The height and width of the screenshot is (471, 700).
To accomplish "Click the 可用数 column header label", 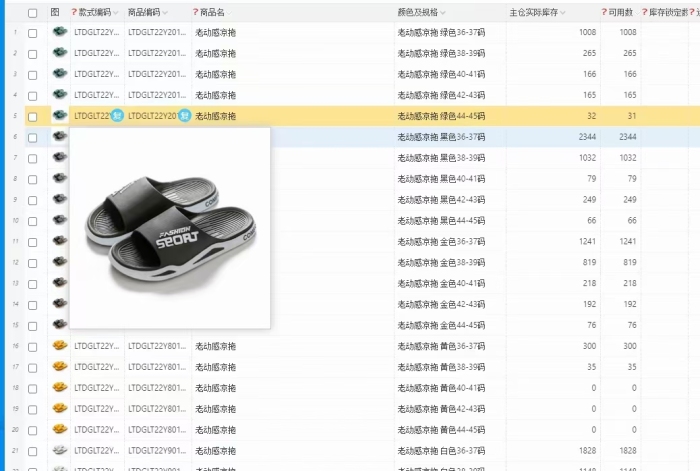I will (621, 13).
